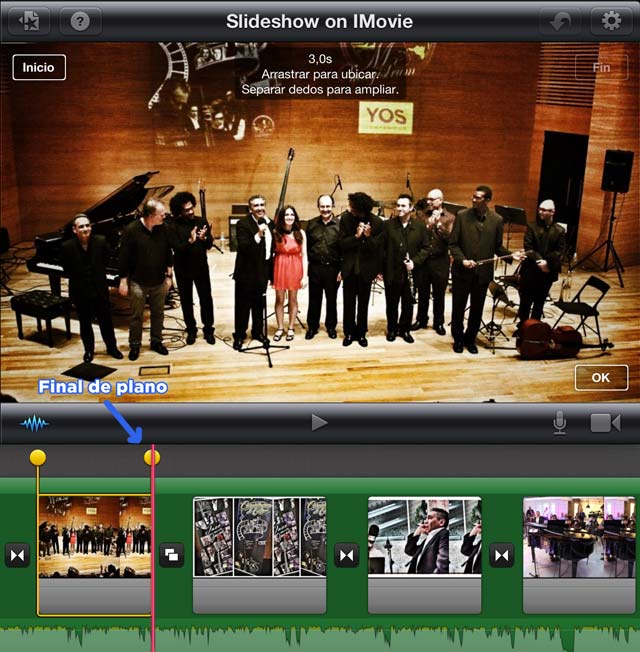Open the projects library star icon
The image size is (640, 652).
29,21
